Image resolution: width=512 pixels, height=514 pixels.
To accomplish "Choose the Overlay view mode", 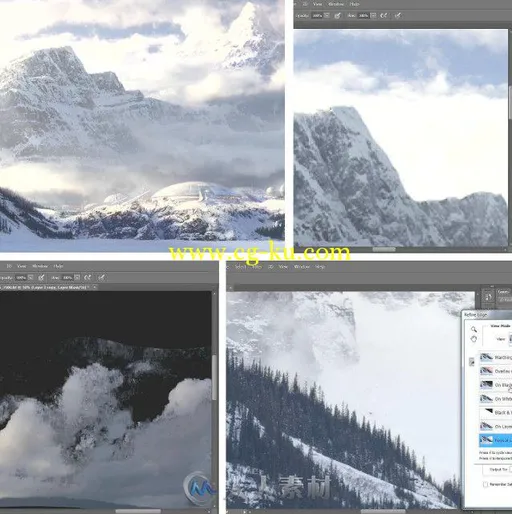I will (496, 371).
